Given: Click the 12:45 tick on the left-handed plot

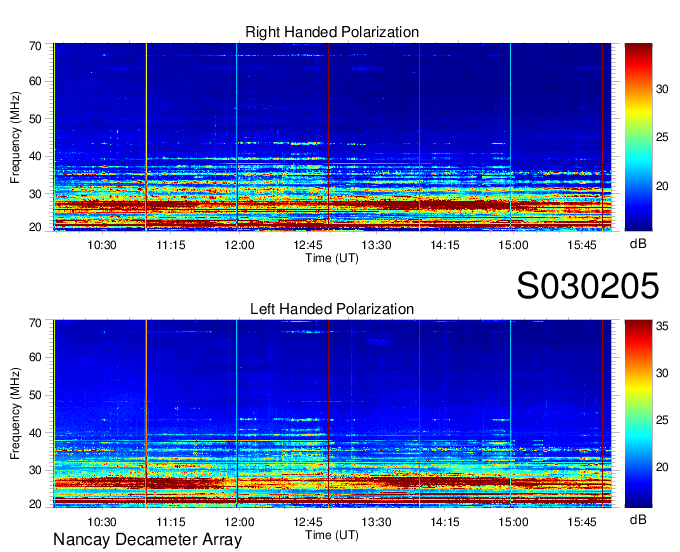Looking at the screenshot, I should coord(307,522).
